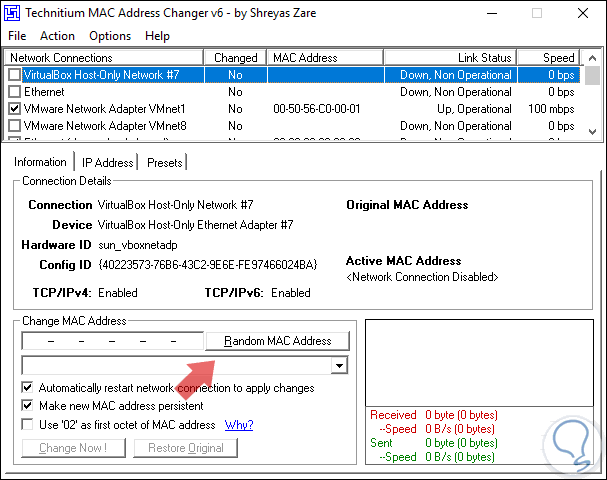The height and width of the screenshot is (480, 607).
Task: Disable automatically restart network connection option
Action: (x=28, y=387)
